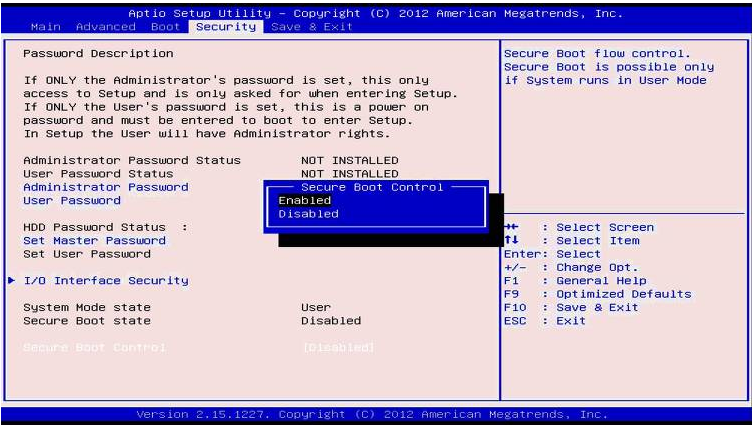Choose Disabled in Secure Boot Control popup
This screenshot has height=426, width=753.
pyautogui.click(x=308, y=213)
